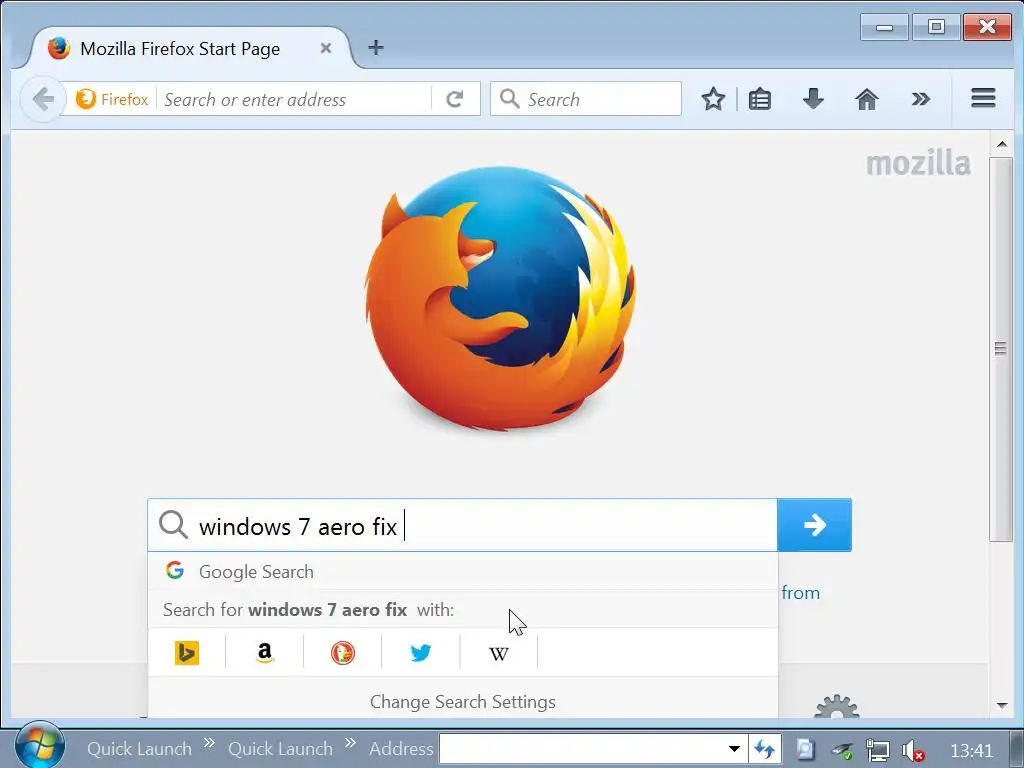Click the taskbar 'Address' label
The width and height of the screenshot is (1024, 768).
pos(401,749)
